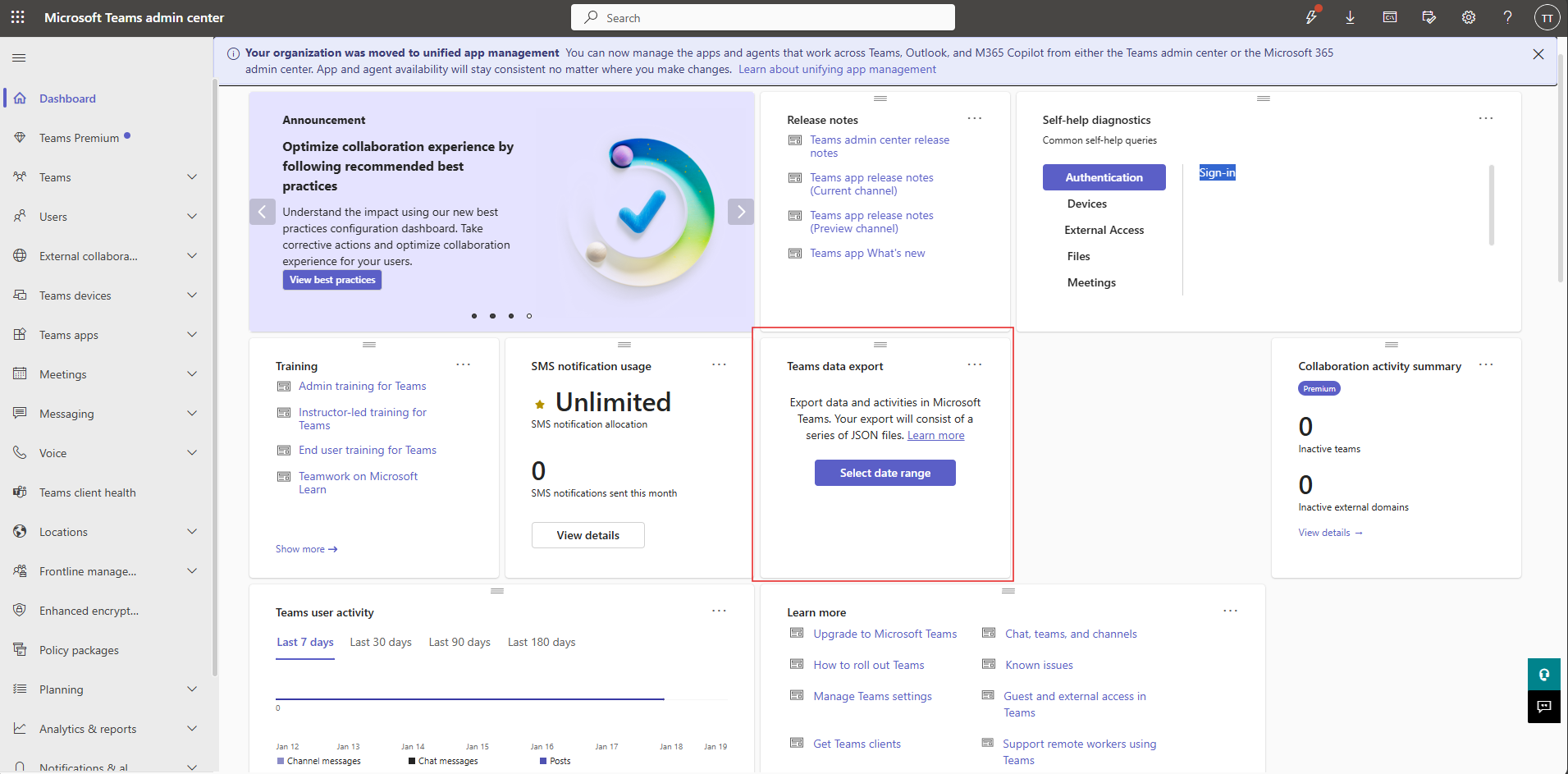Click the Teams Premium diamond icon

tap(20, 138)
